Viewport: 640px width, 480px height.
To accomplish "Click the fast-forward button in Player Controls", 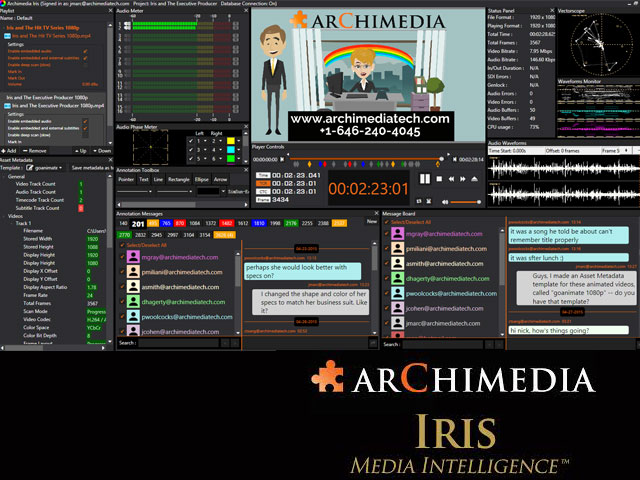I will pyautogui.click(x=463, y=179).
